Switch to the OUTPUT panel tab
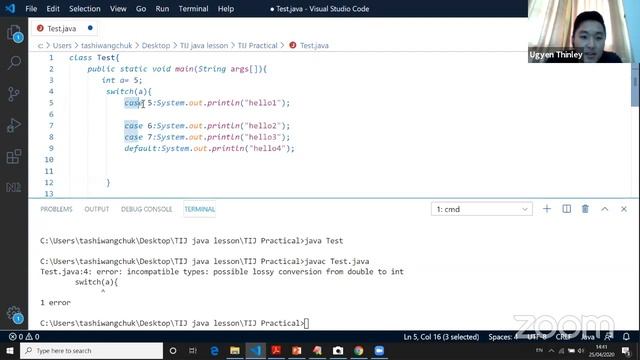Image resolution: width=640 pixels, height=360 pixels. click(97, 209)
